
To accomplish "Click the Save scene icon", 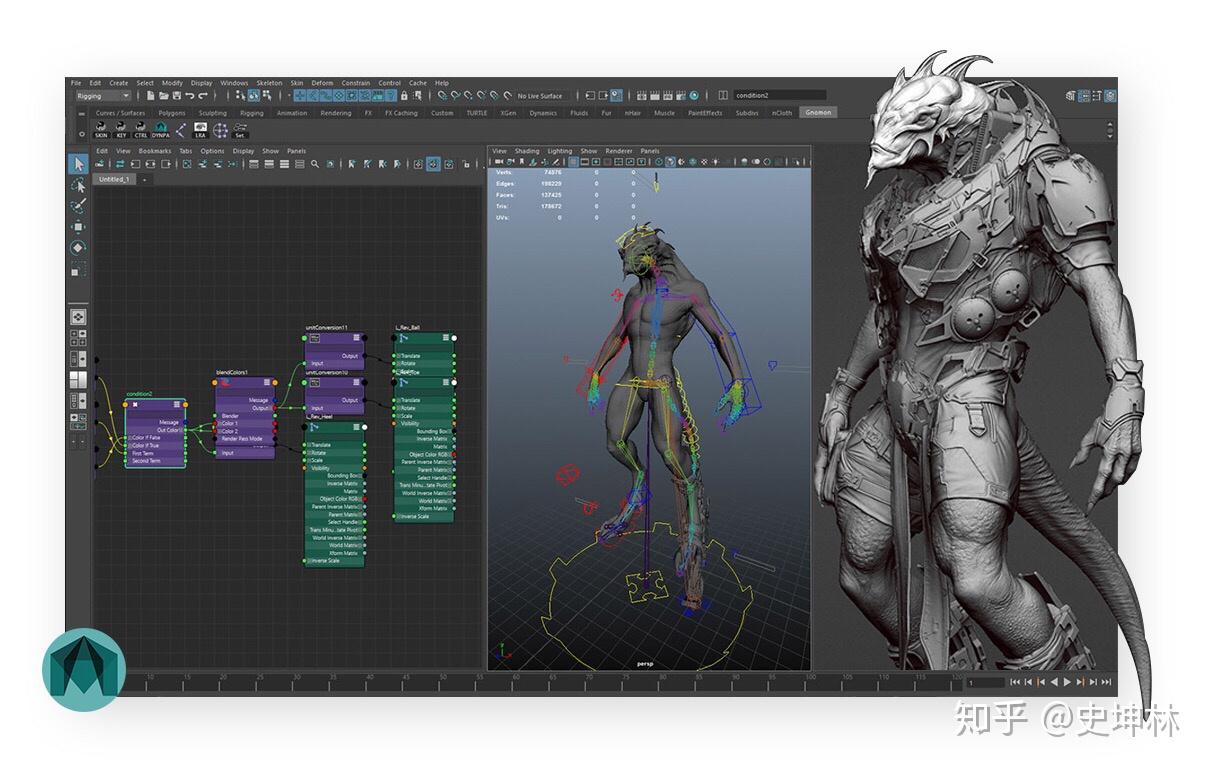I will point(176,96).
